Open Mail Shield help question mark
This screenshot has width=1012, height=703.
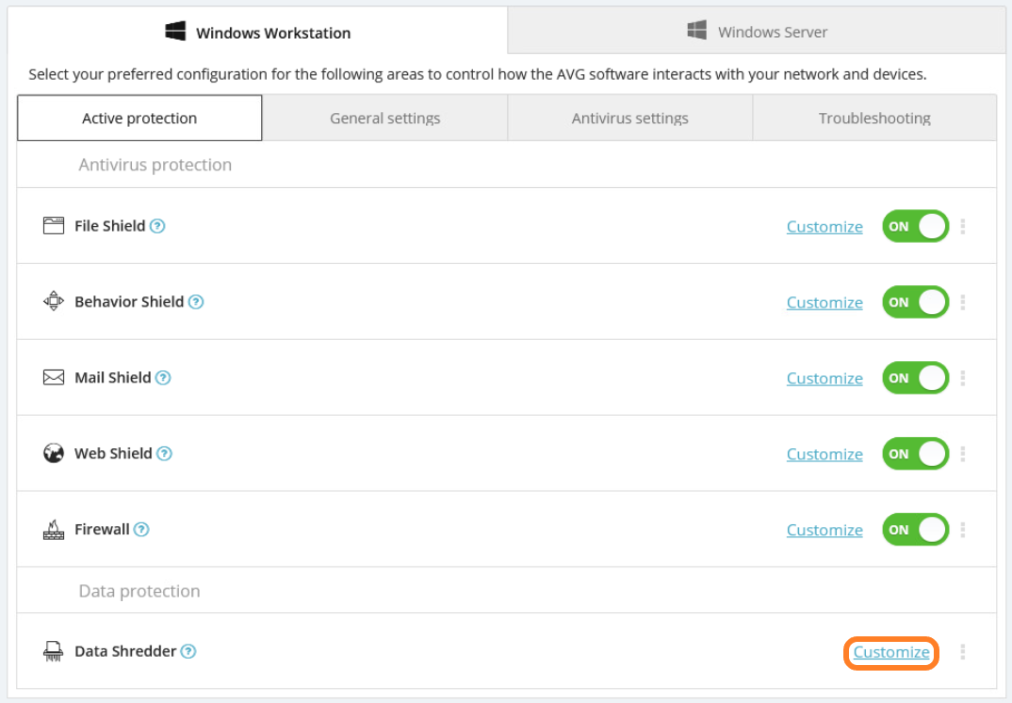tap(163, 378)
